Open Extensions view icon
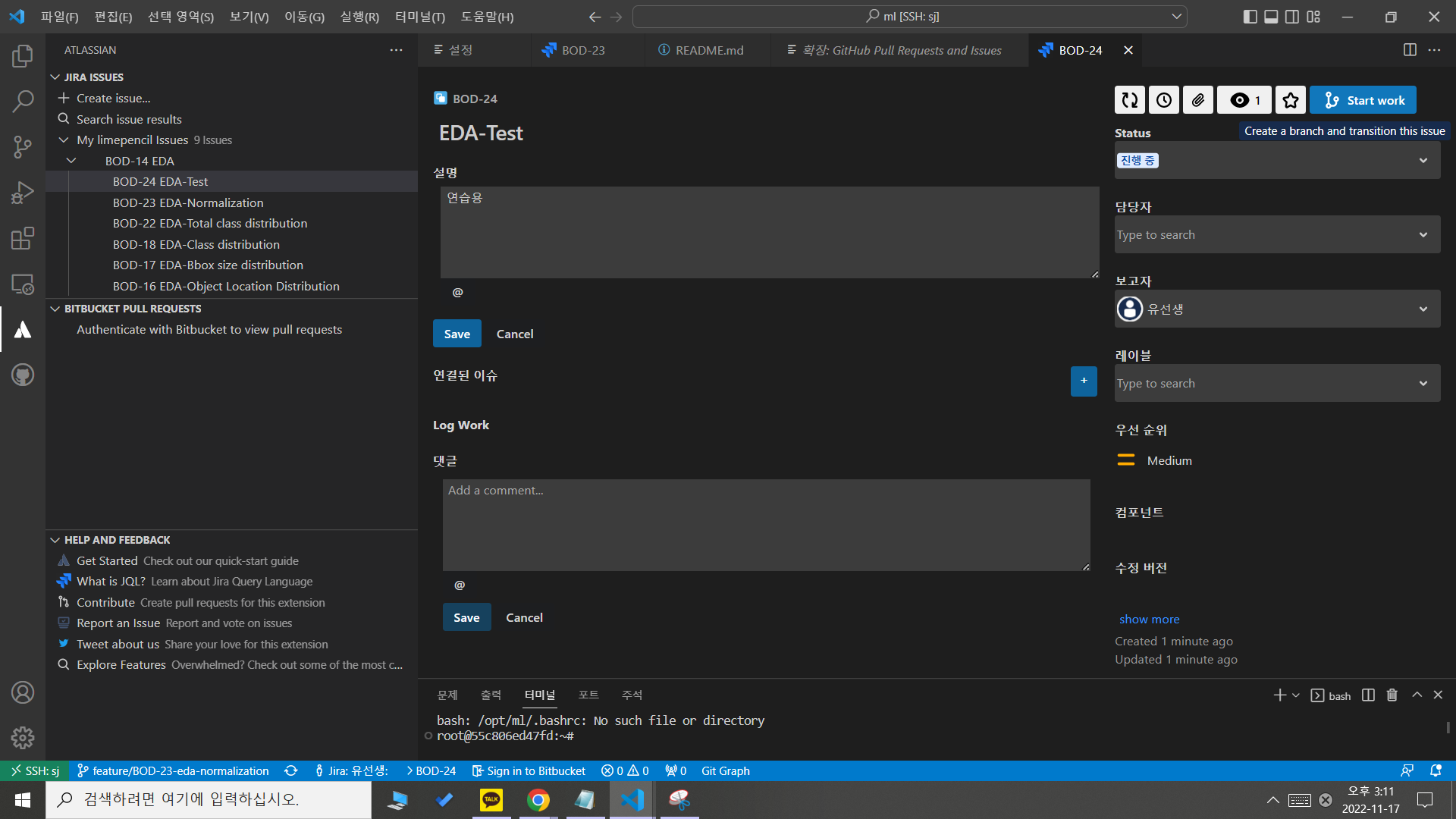The width and height of the screenshot is (1456, 819). pos(23,238)
